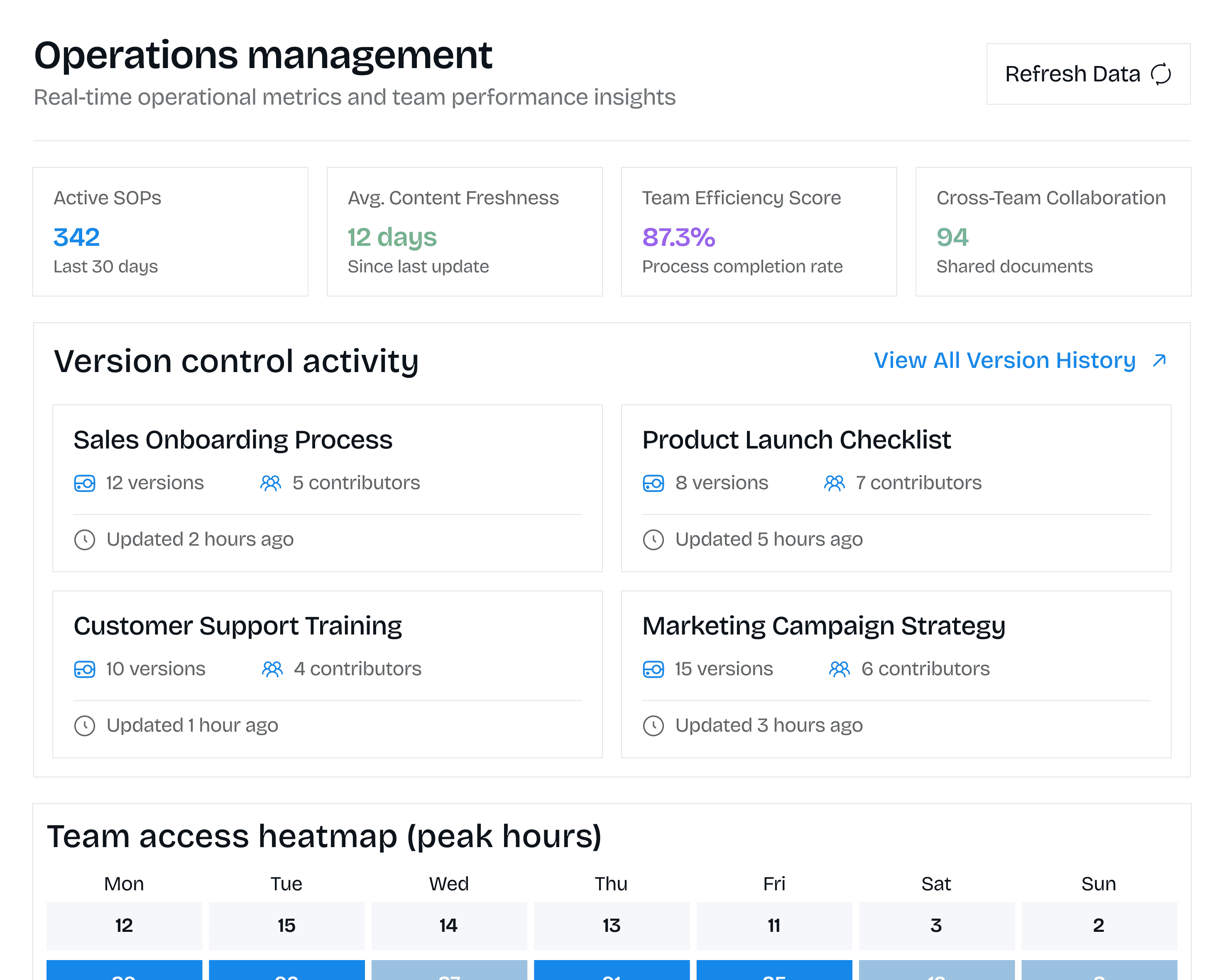
Task: Click versions icon in Product Launch Checklist
Action: [x=653, y=483]
